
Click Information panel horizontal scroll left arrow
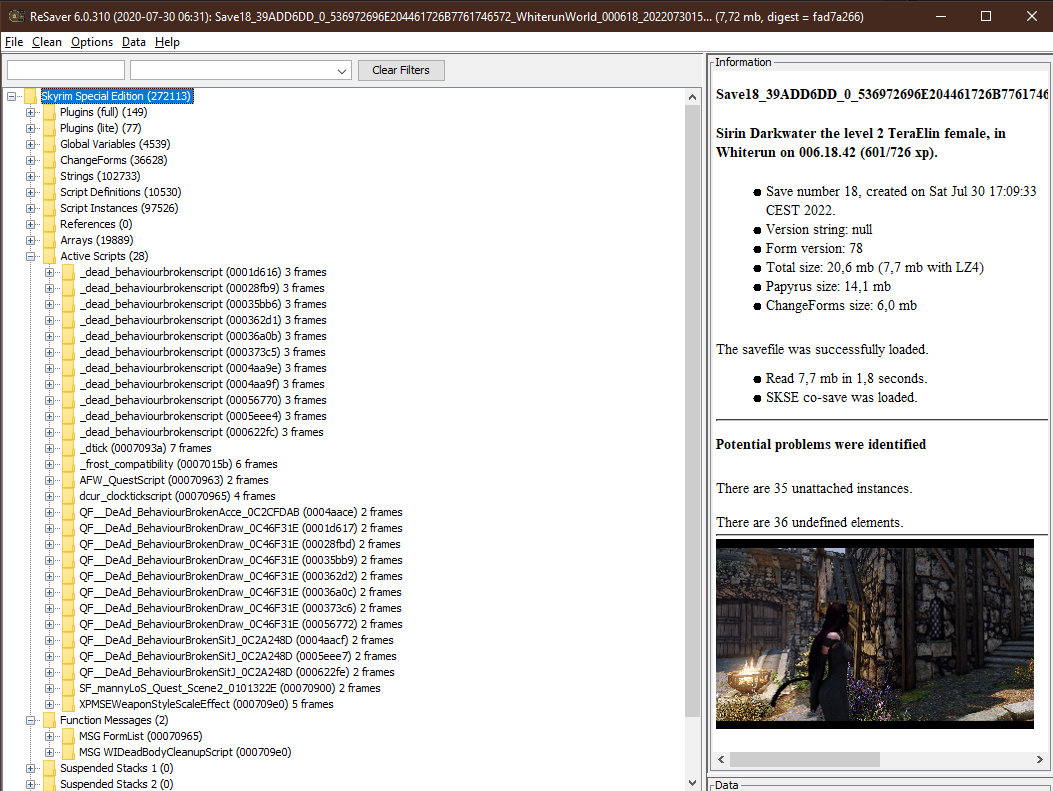coord(721,759)
